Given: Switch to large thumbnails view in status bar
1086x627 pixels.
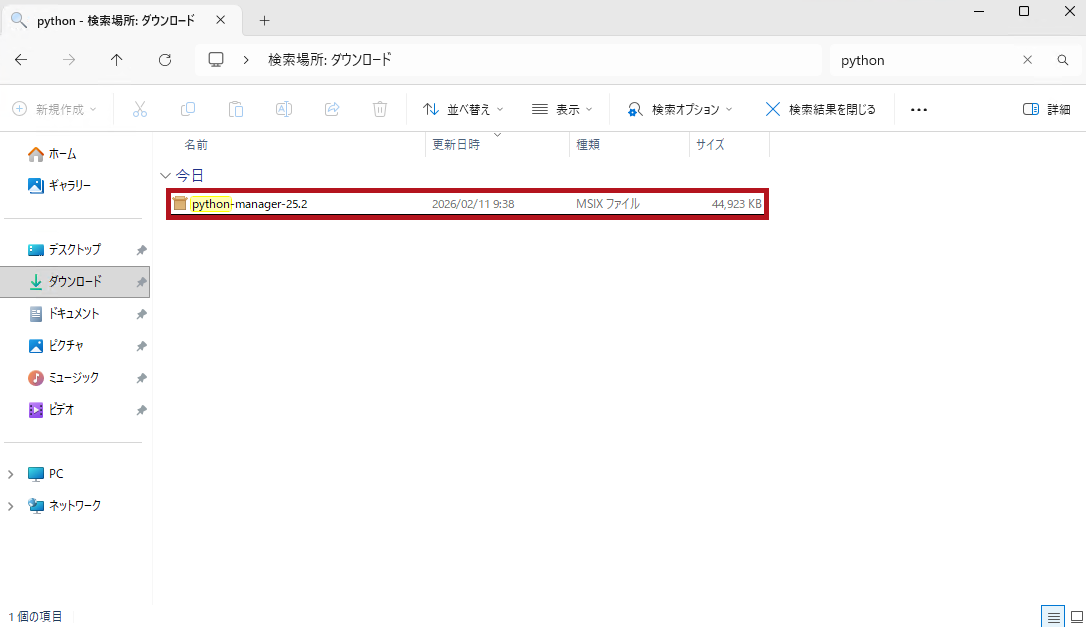Looking at the screenshot, I should 1076,616.
